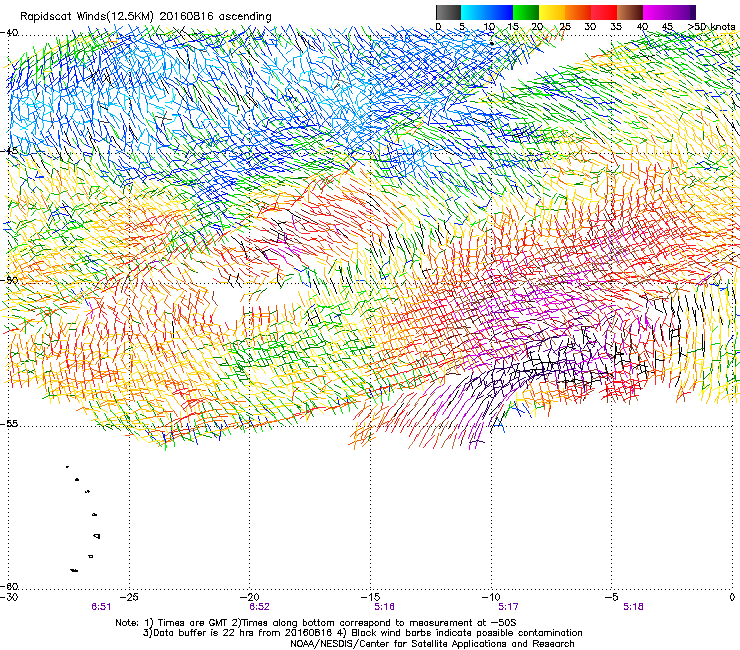Viewport: 740px width, 650px height.
Task: Click the purple '5:18' swath time
Action: pos(633,607)
